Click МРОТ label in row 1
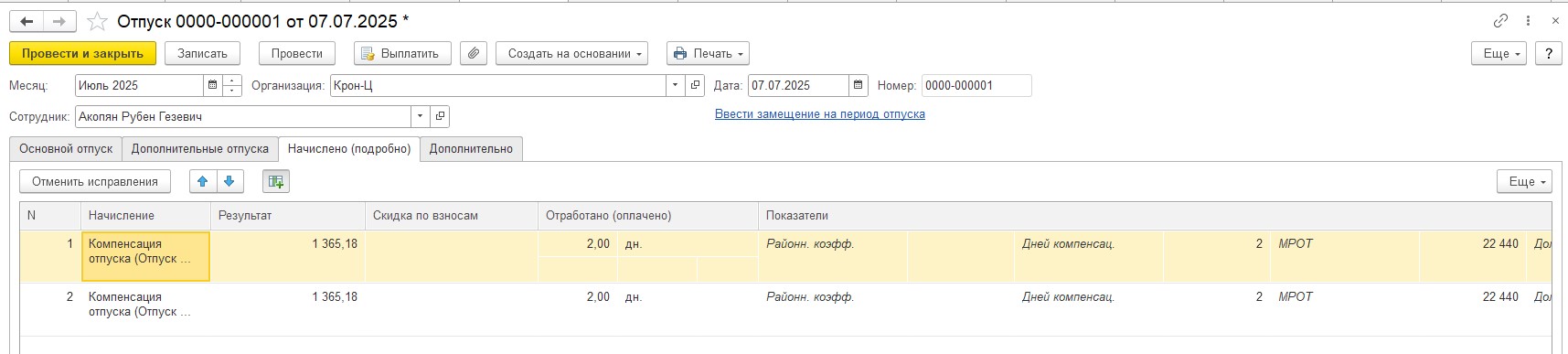This screenshot has height=354, width=1568. click(1296, 244)
